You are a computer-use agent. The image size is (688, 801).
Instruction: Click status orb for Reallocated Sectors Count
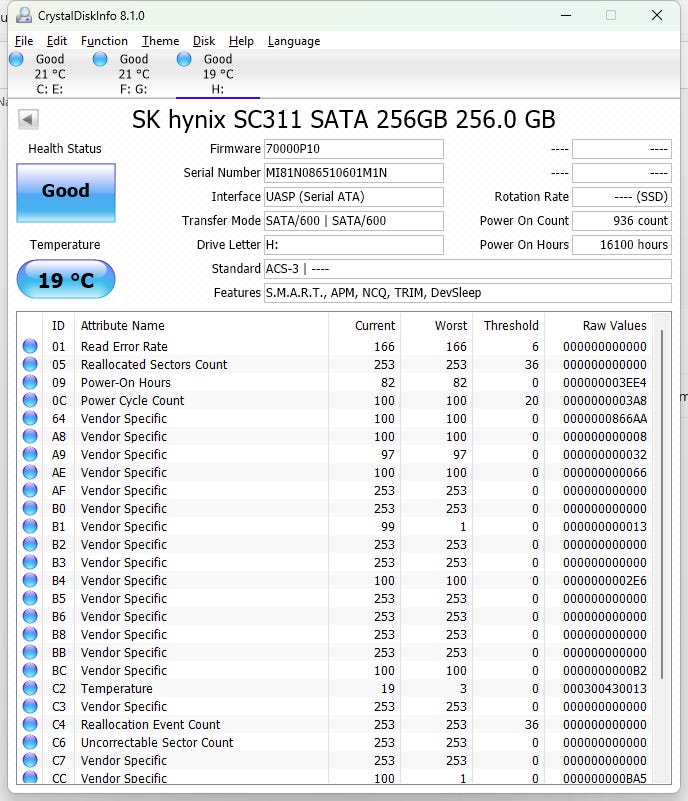(30, 365)
